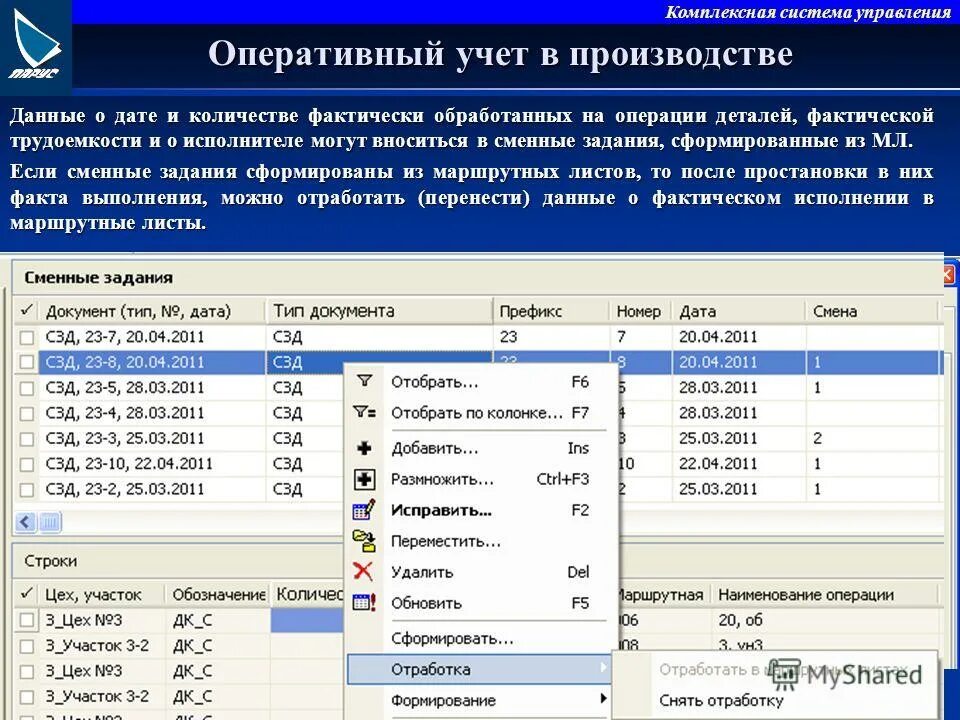Click the Обновить calendar-exclamation icon
This screenshot has width=960, height=720.
pyautogui.click(x=362, y=603)
